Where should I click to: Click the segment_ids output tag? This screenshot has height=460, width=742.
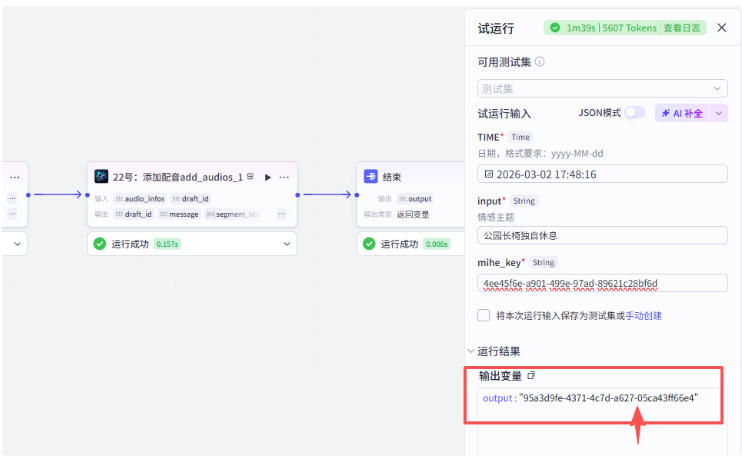pyautogui.click(x=233, y=214)
